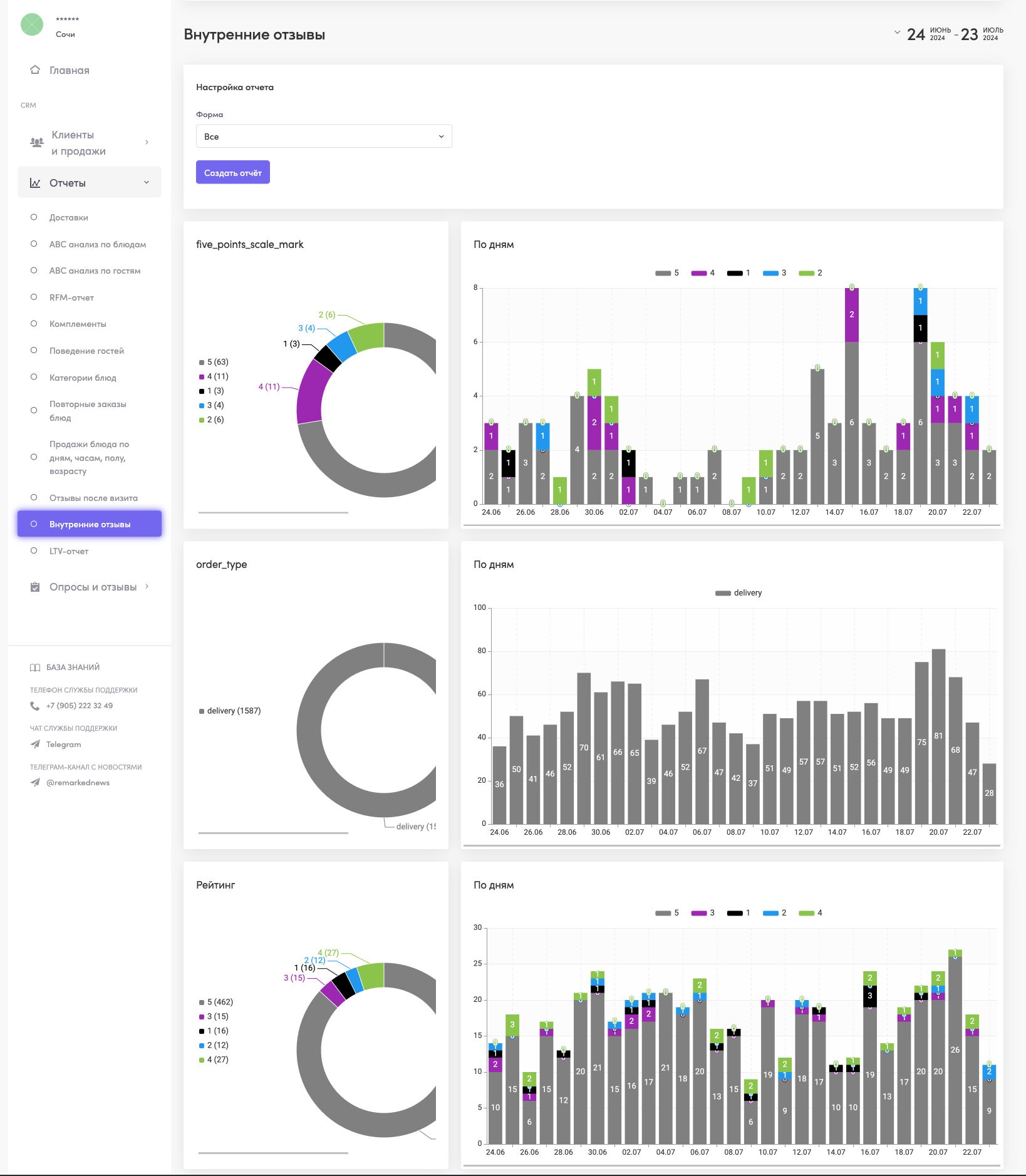Toggle purple series 4 in five_points bar legend
The height and width of the screenshot is (1176, 1026).
tap(703, 273)
